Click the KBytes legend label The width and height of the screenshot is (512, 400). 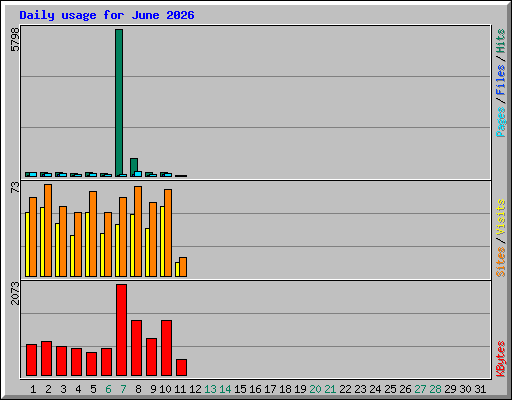pyautogui.click(x=501, y=359)
